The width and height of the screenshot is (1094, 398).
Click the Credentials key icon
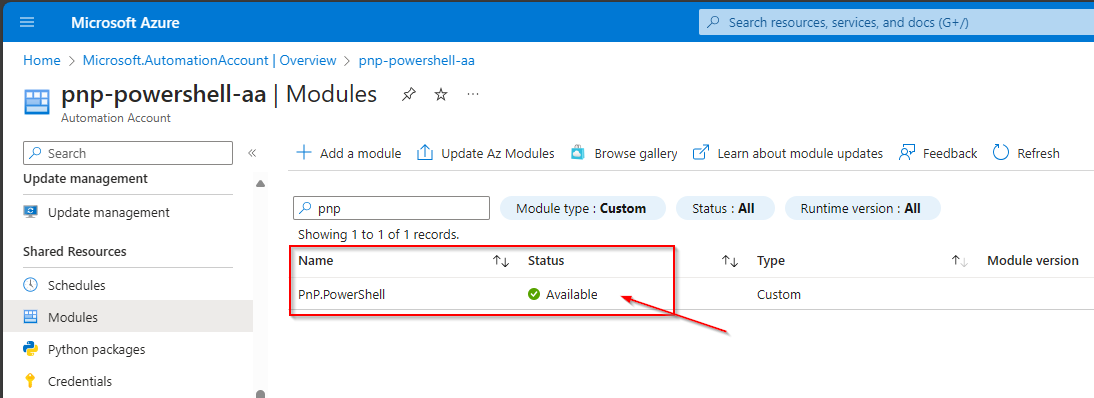(30, 381)
